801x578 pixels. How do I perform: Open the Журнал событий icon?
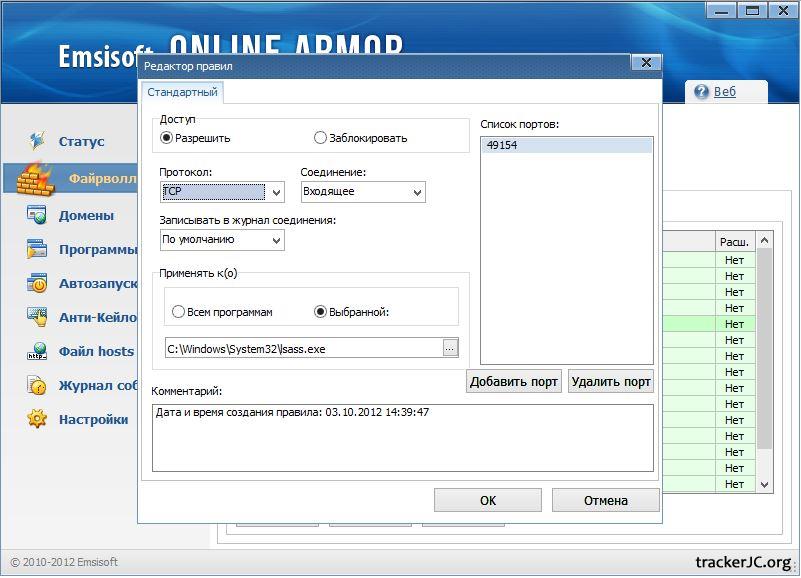(x=37, y=385)
